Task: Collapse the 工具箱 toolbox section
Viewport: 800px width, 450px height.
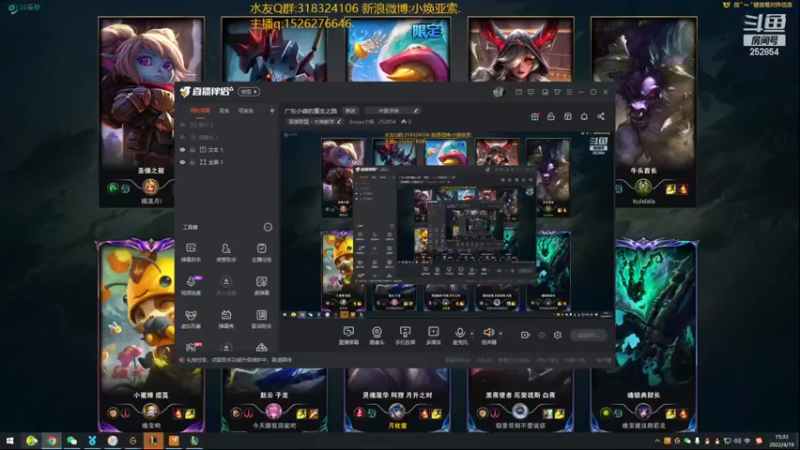Action: click(268, 227)
